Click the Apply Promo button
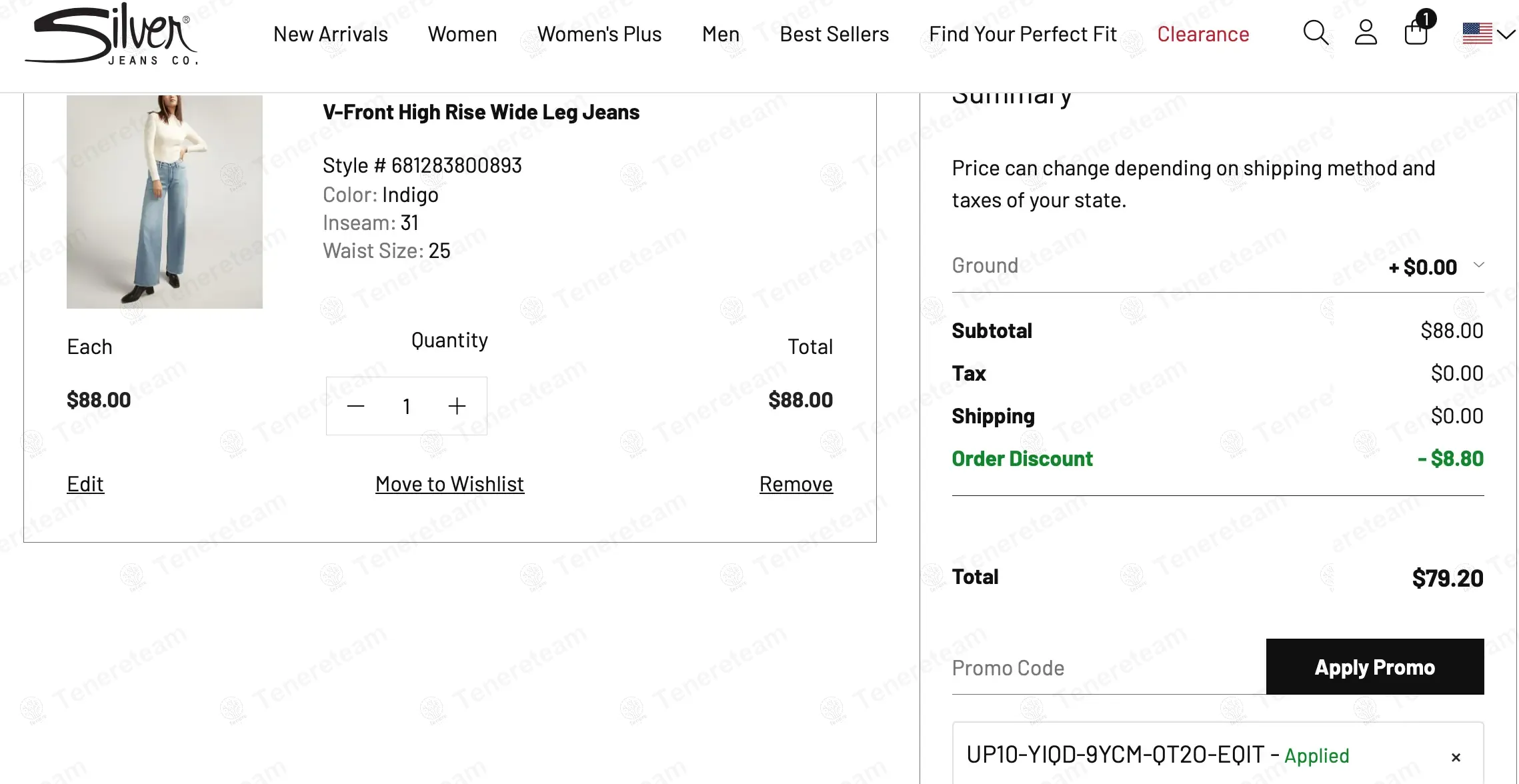1519x784 pixels. (1374, 667)
